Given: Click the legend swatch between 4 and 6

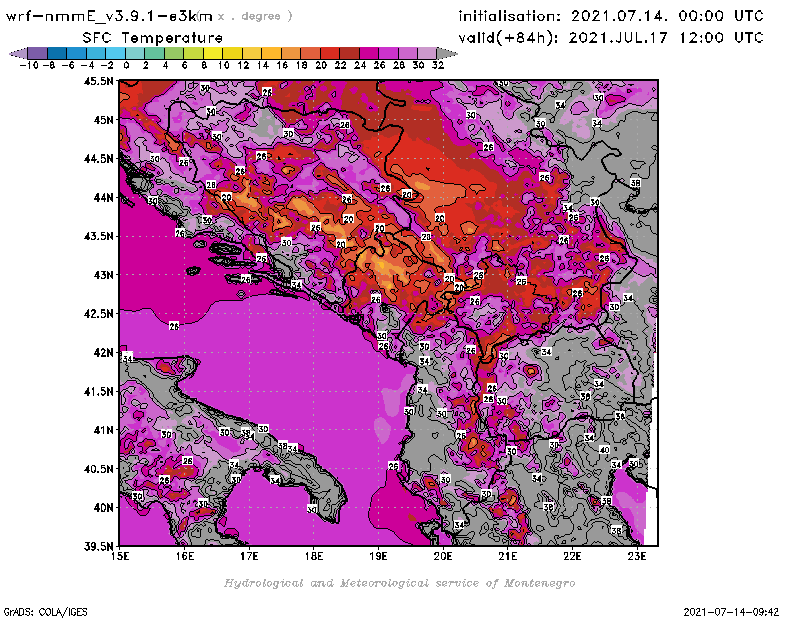Looking at the screenshot, I should click(x=173, y=53).
